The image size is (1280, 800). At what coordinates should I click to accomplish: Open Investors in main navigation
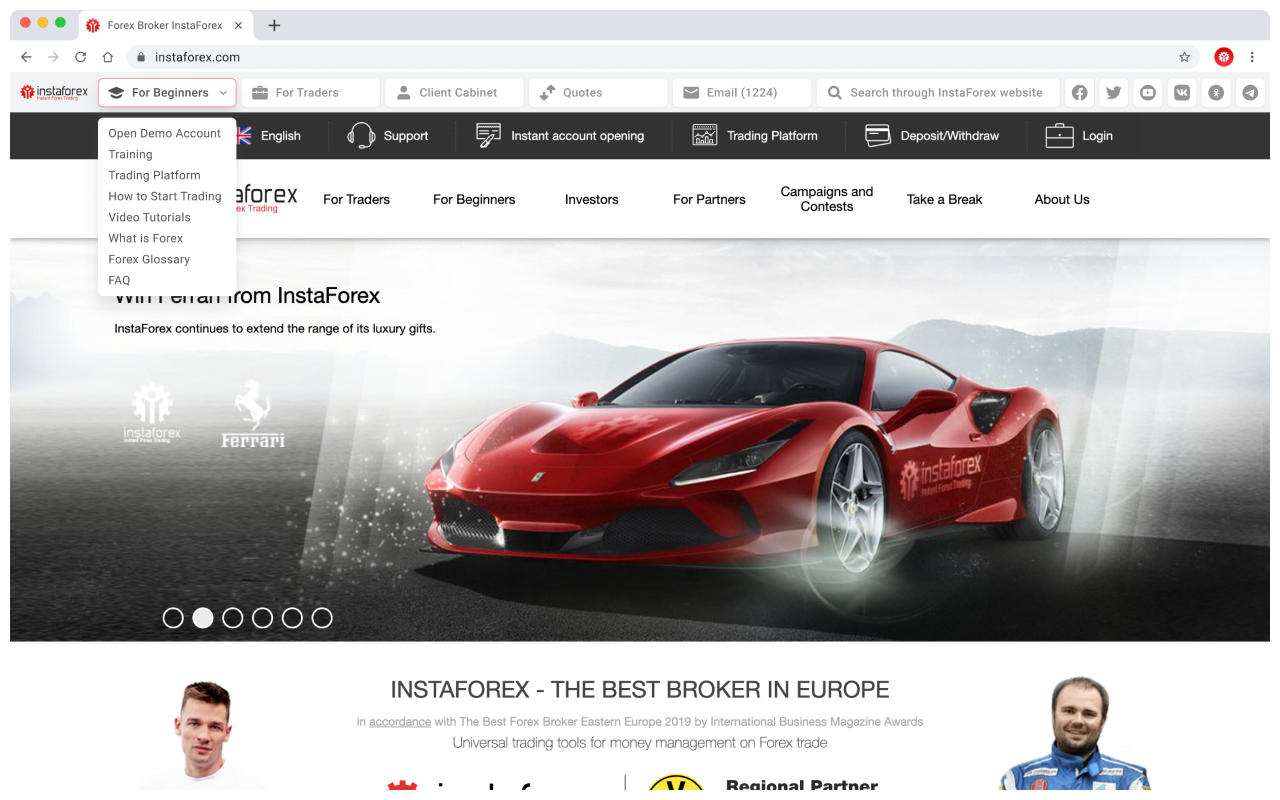[592, 199]
